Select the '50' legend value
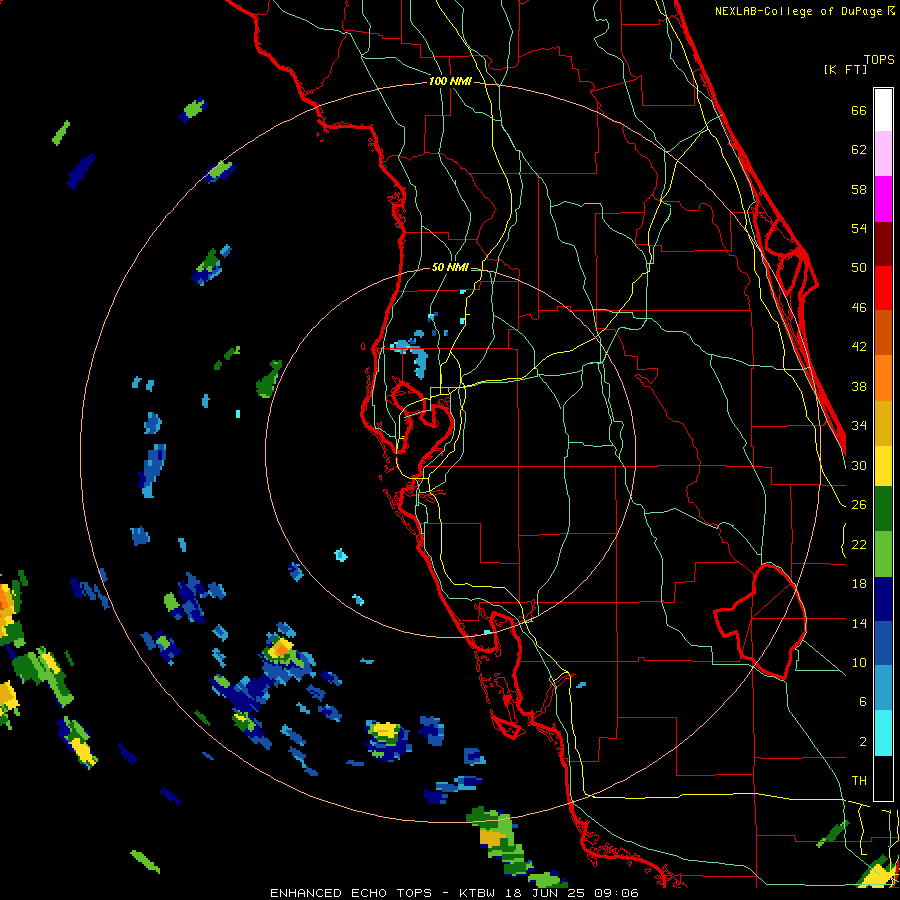The width and height of the screenshot is (900, 900). 859,267
